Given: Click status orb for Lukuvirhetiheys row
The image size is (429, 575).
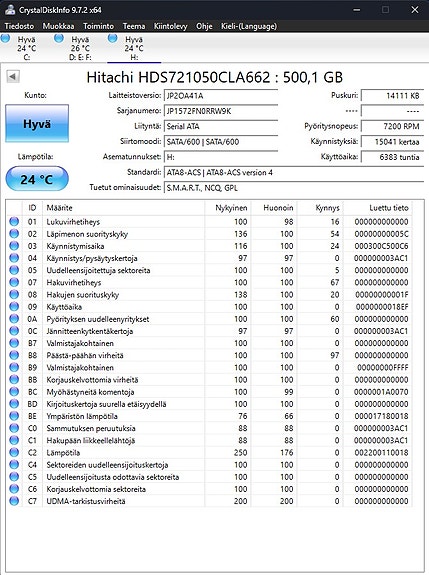Looking at the screenshot, I should click(x=14, y=221).
